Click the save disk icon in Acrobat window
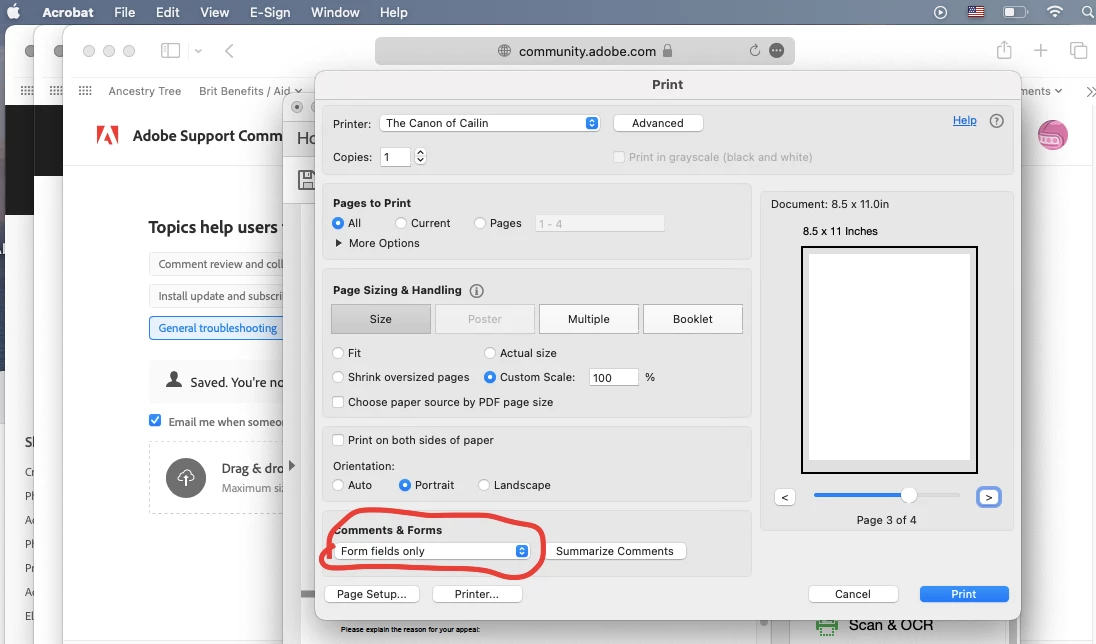The width and height of the screenshot is (1096, 644). click(306, 180)
